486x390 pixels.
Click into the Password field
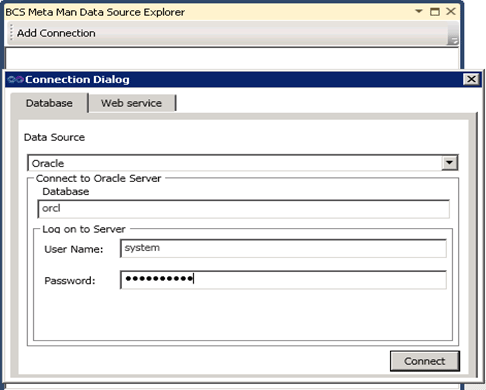(x=283, y=280)
